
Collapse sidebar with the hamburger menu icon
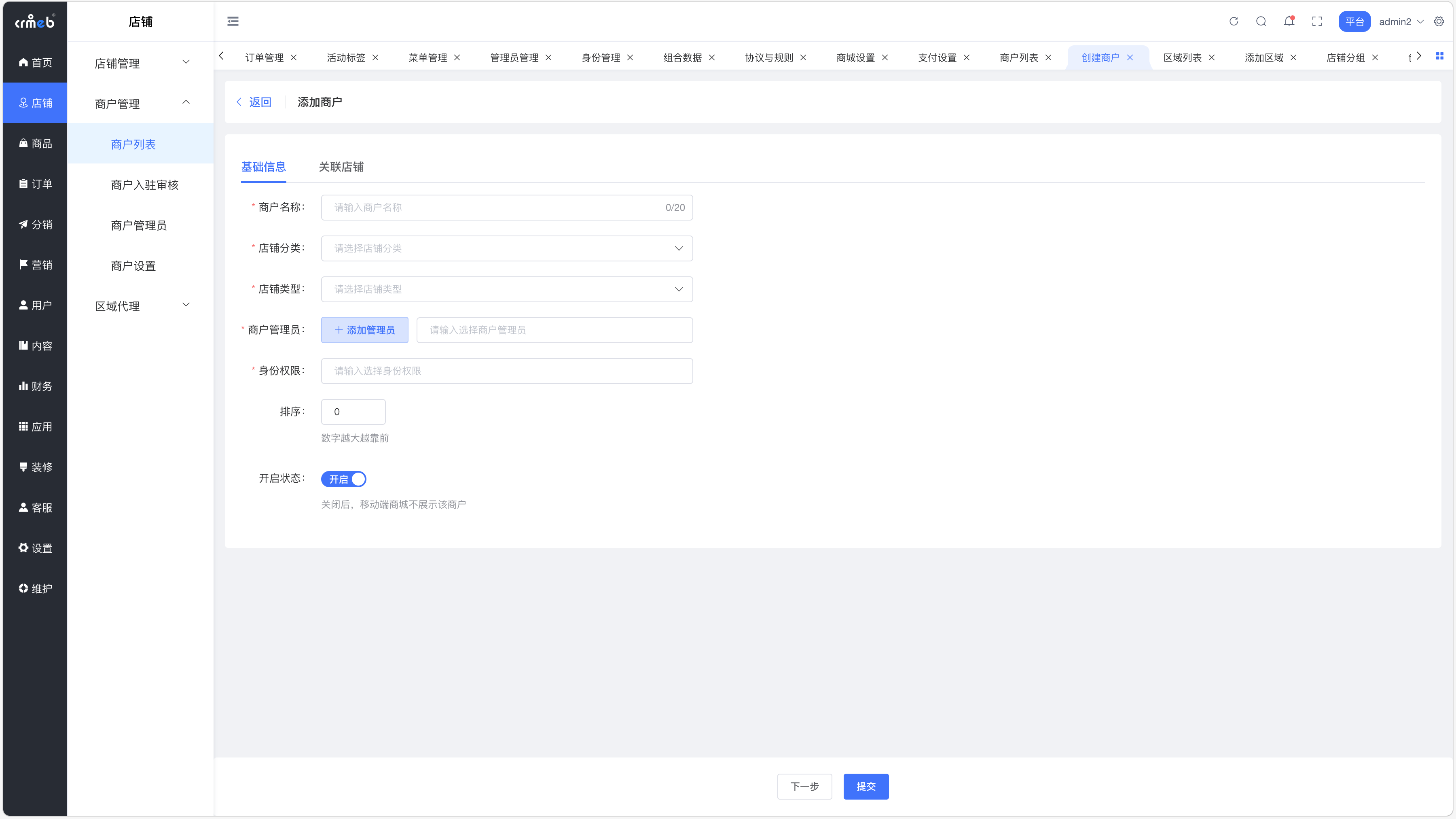coord(233,21)
